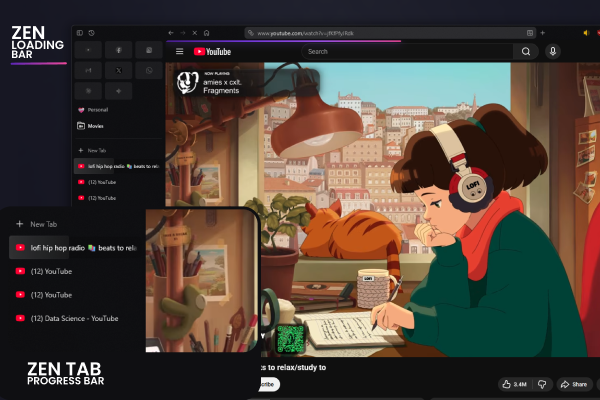Screen dimensions: 600x400
Task: Start voice search with the microphone
Action: click(553, 51)
